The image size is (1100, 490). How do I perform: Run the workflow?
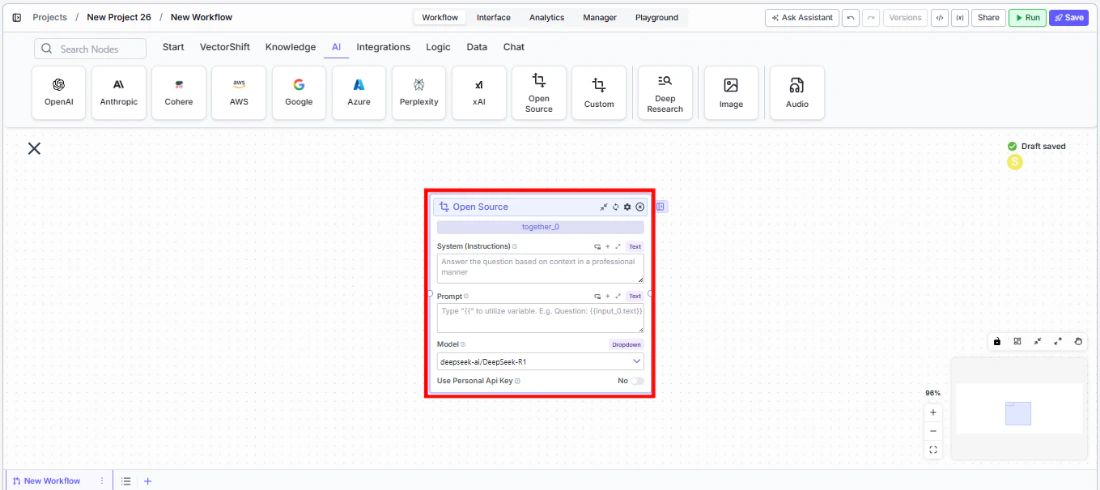tap(1028, 18)
